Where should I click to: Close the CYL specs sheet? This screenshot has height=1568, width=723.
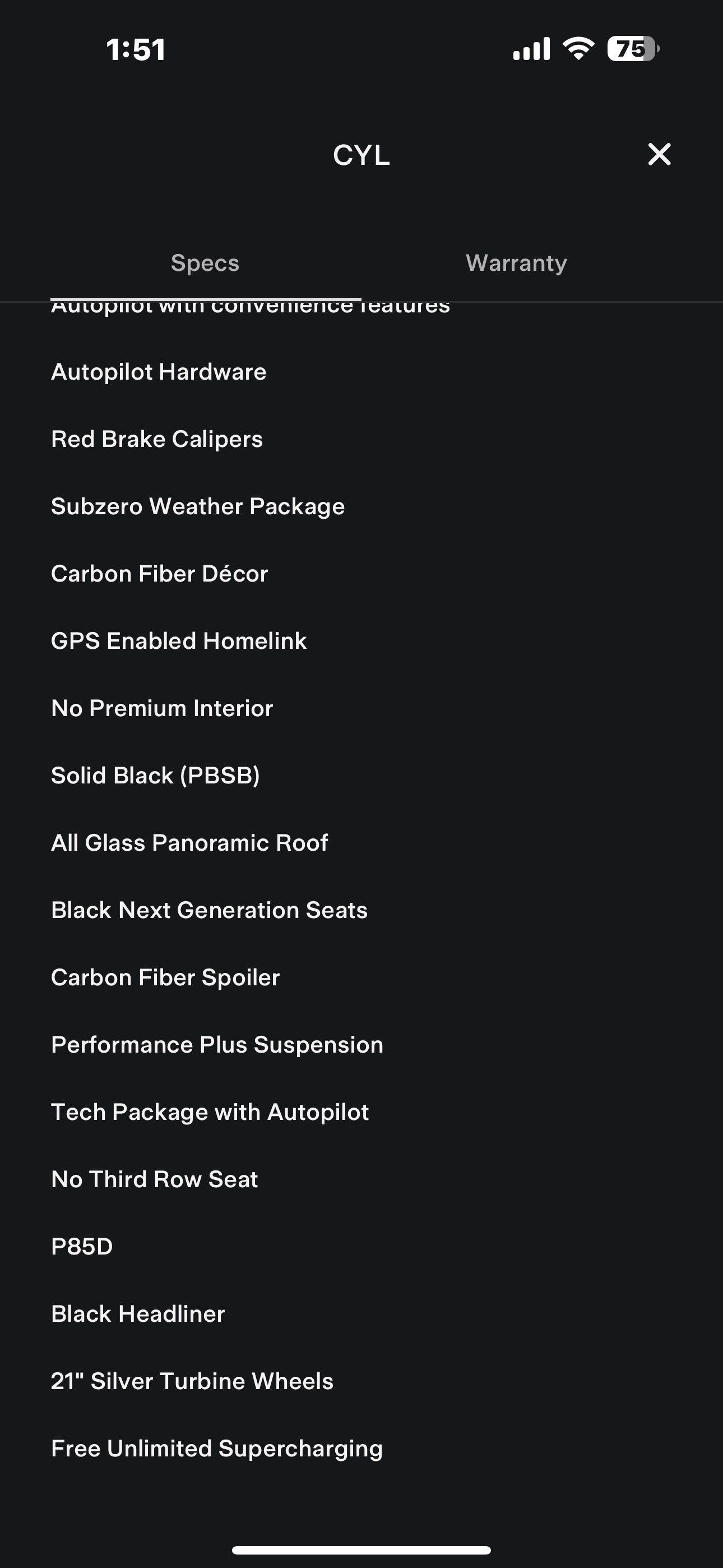click(659, 155)
